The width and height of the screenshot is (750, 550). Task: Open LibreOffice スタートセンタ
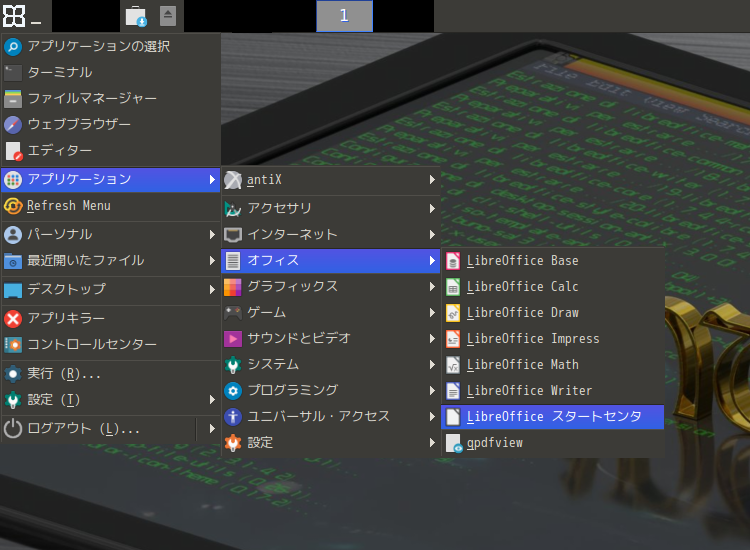tap(552, 417)
